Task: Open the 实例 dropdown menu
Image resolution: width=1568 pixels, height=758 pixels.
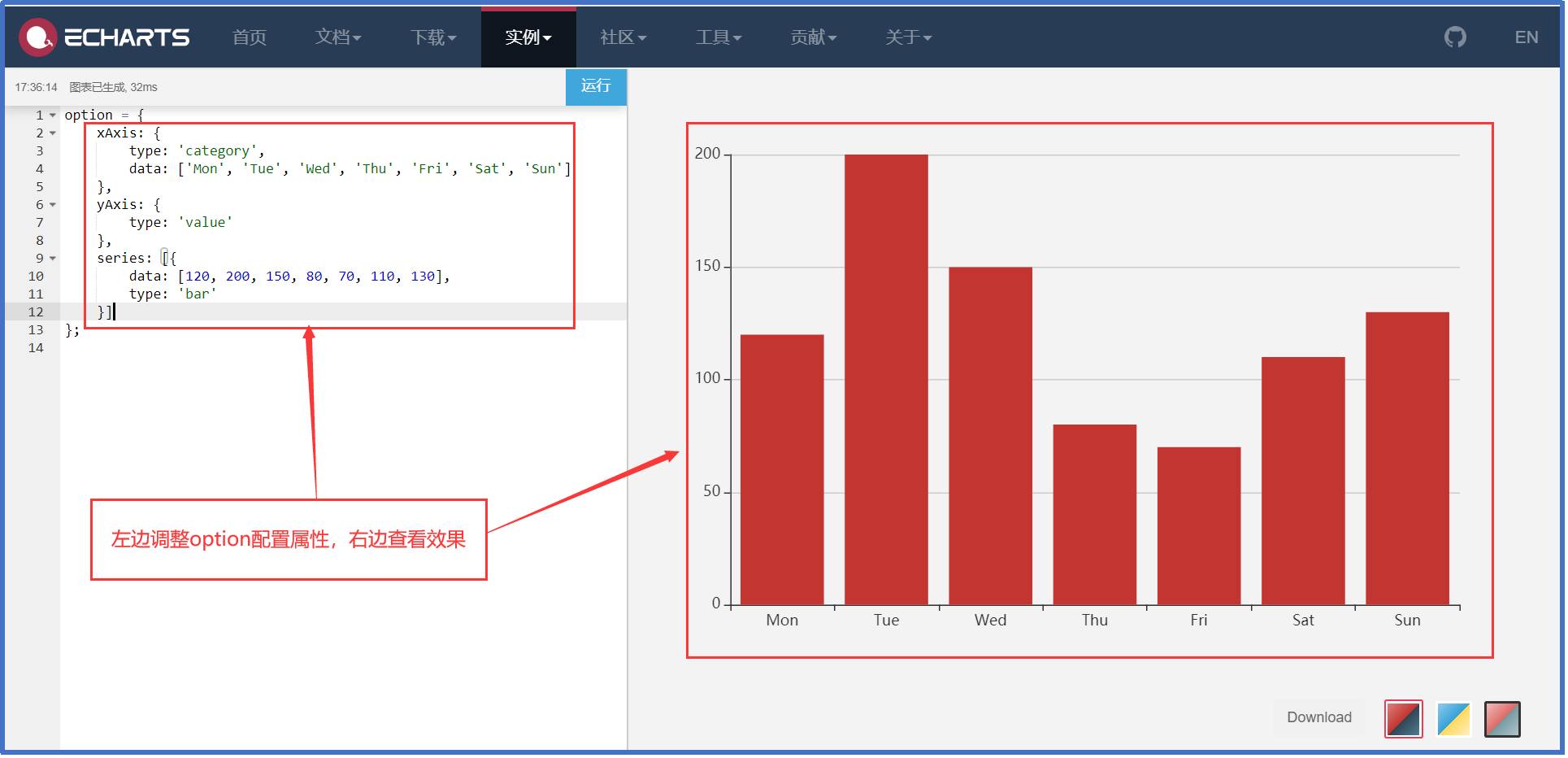Action: tap(528, 37)
